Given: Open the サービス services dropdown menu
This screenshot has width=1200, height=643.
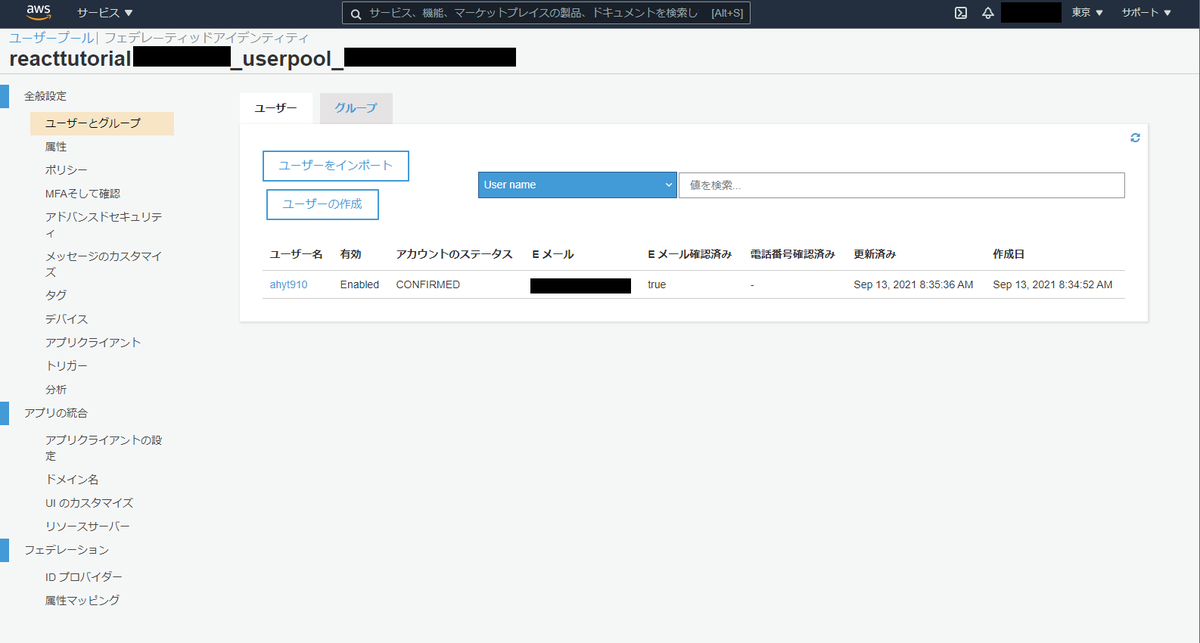Looking at the screenshot, I should [105, 13].
